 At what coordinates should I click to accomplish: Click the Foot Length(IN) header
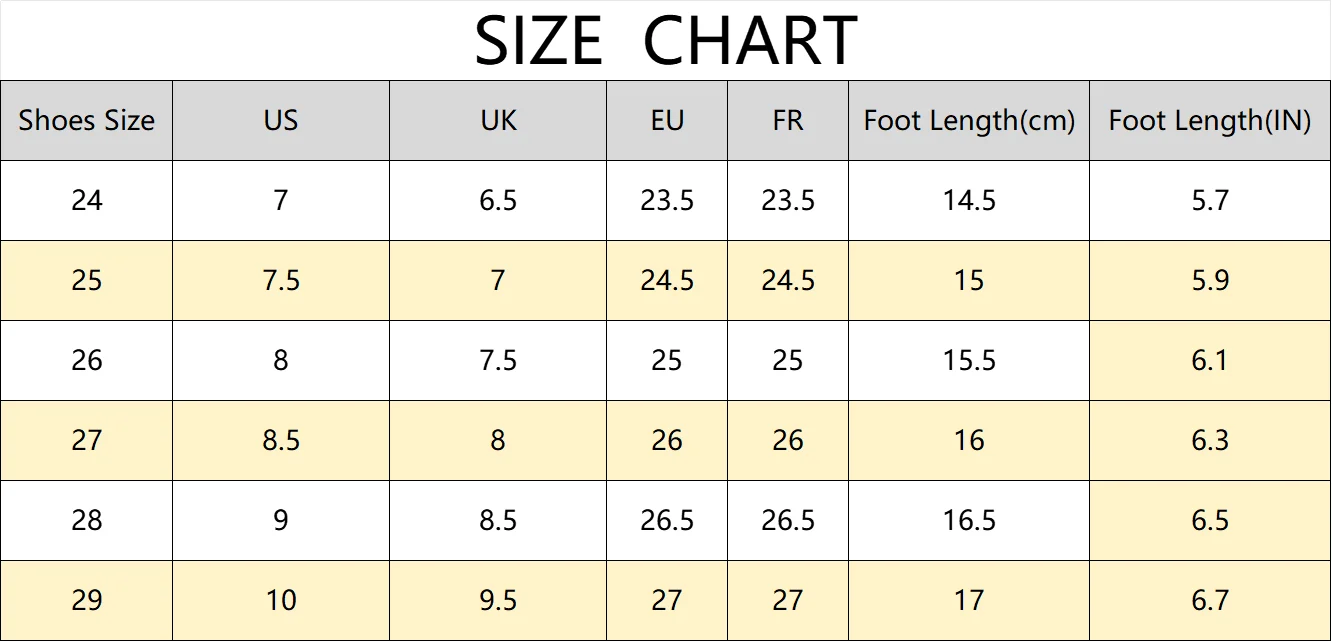[1210, 121]
